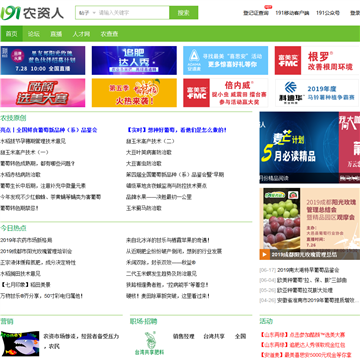Click the shark cartoon thumbnail under 营销

pos(20,344)
